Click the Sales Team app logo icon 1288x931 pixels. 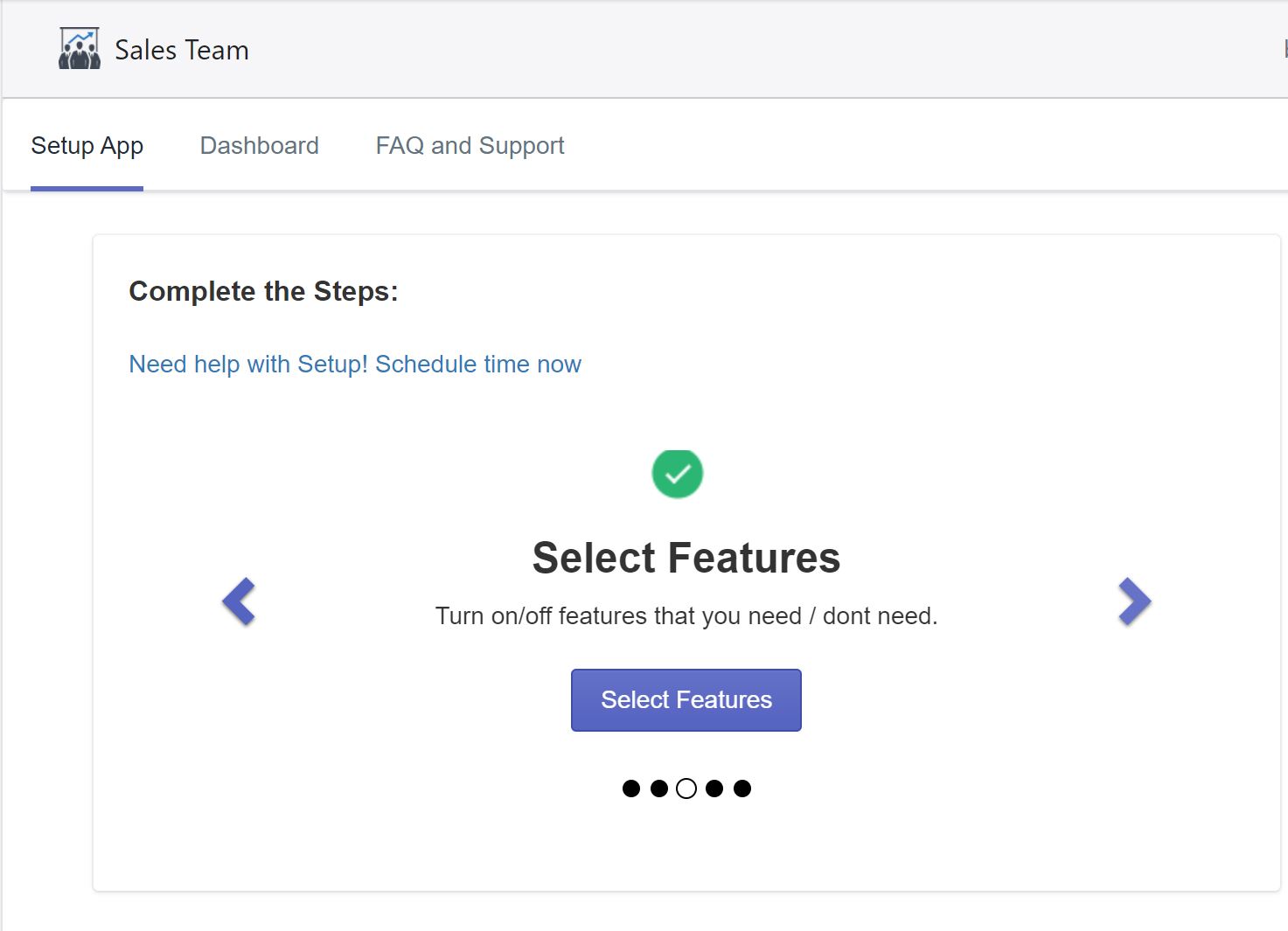coord(80,49)
